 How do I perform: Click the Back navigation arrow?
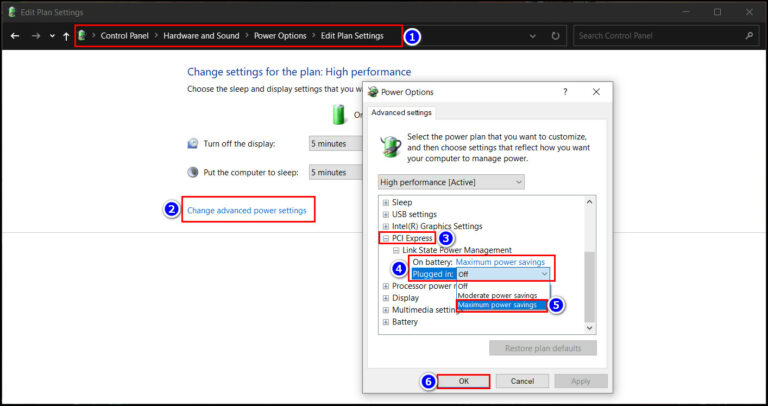pos(15,36)
